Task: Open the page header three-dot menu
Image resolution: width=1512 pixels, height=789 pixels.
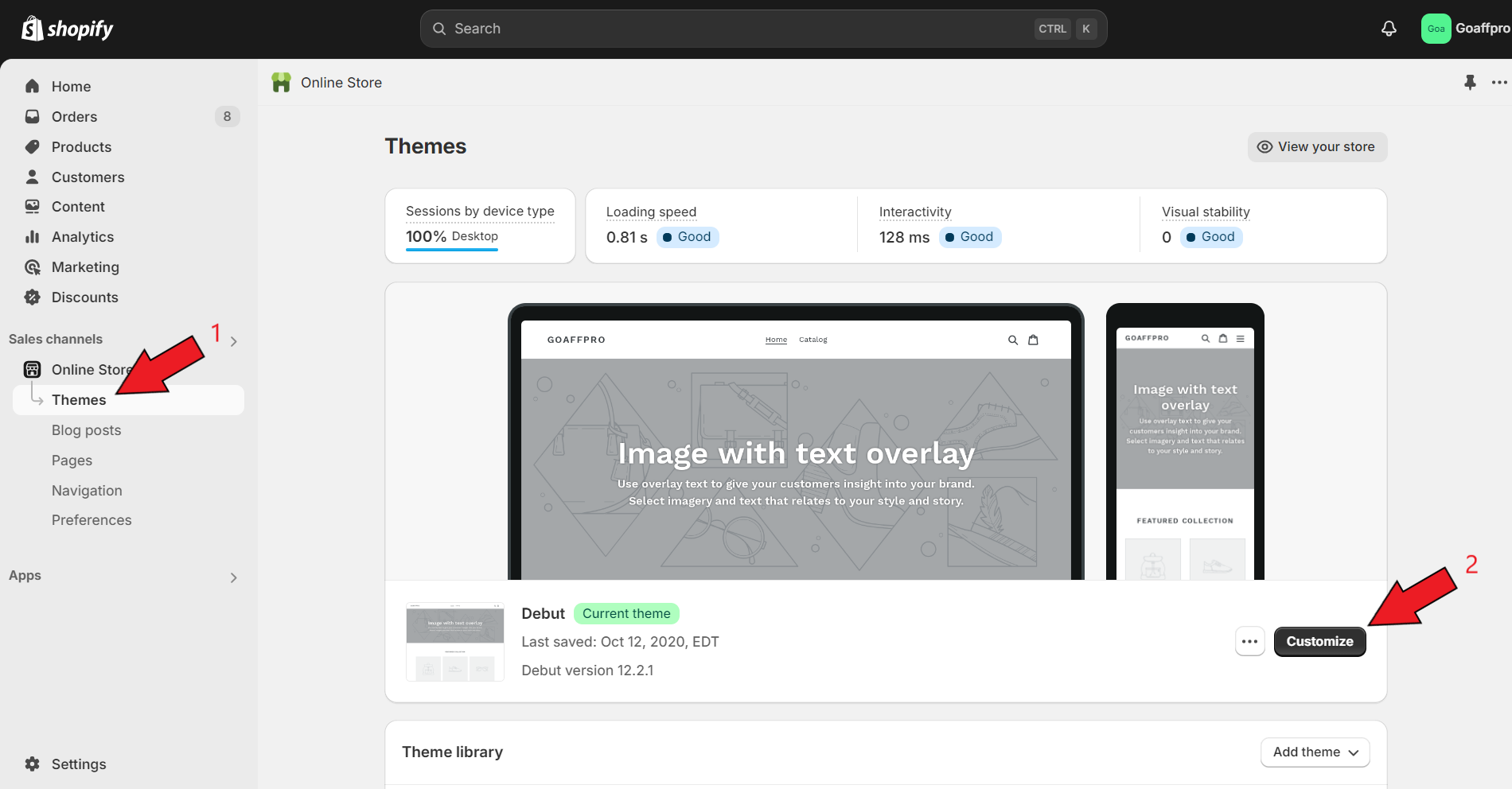Action: pyautogui.click(x=1499, y=82)
